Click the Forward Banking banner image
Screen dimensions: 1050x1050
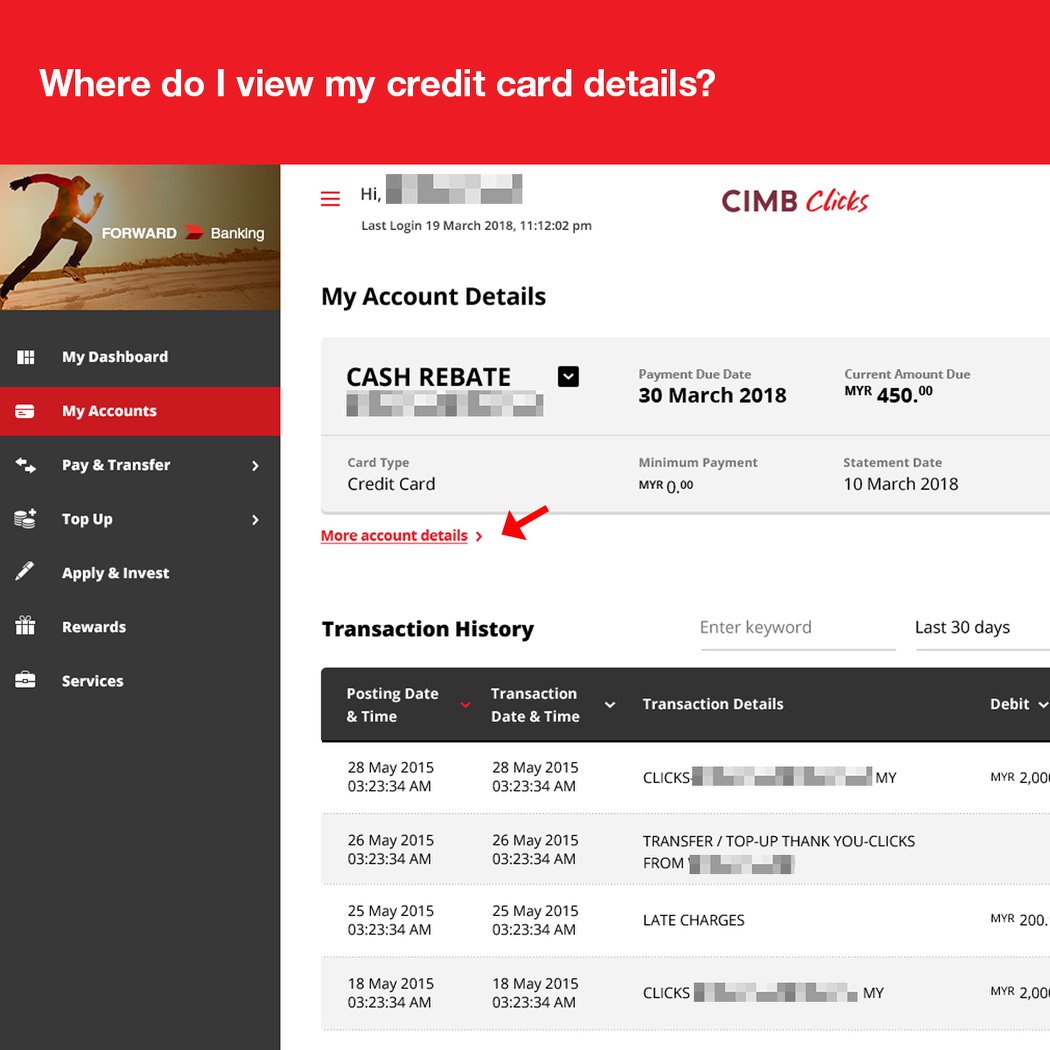140,237
